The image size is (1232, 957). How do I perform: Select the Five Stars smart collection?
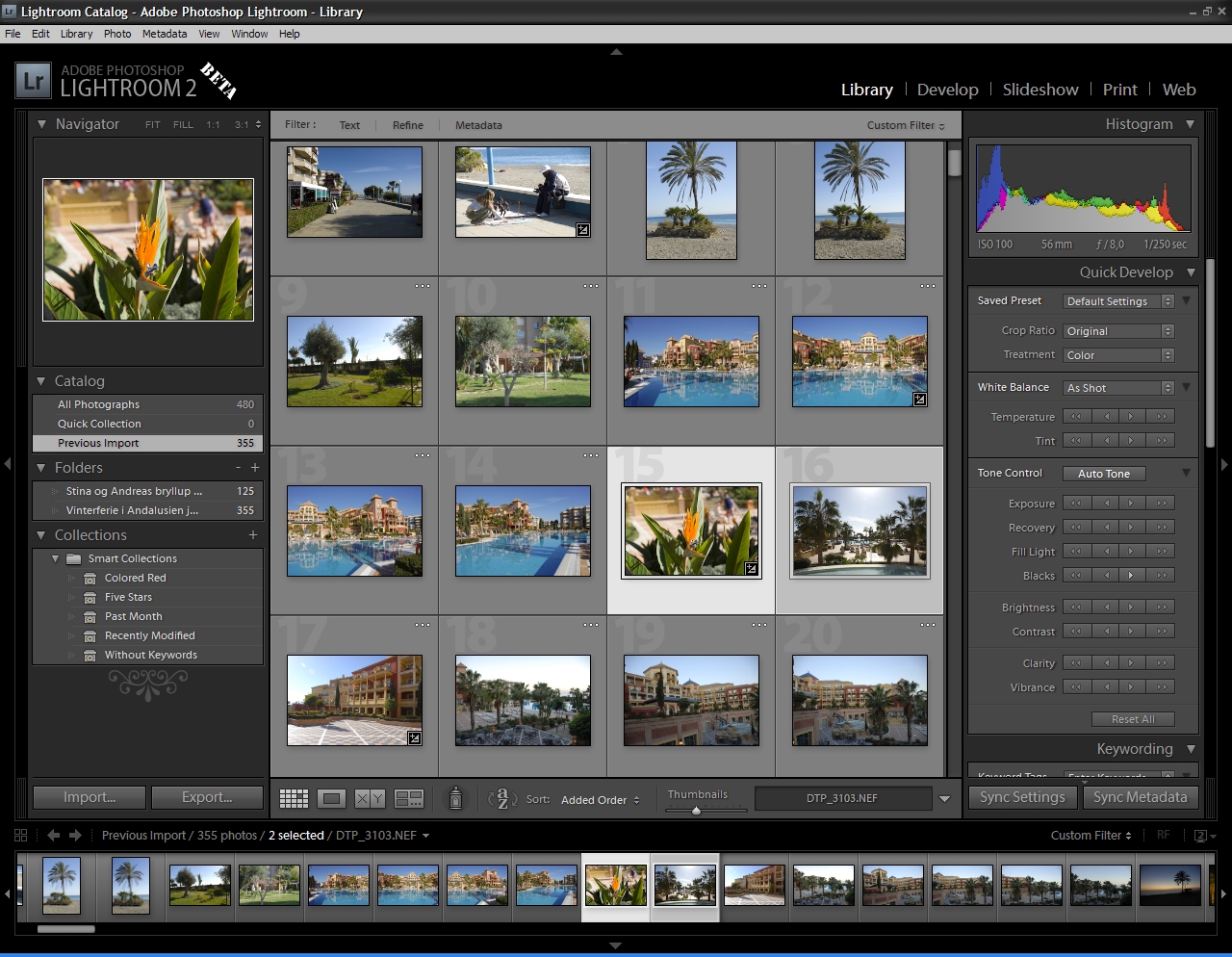click(128, 597)
